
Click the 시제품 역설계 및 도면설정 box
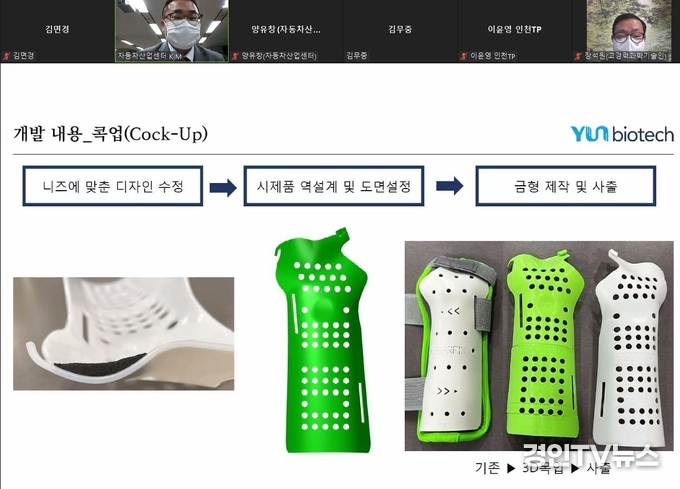tap(333, 186)
